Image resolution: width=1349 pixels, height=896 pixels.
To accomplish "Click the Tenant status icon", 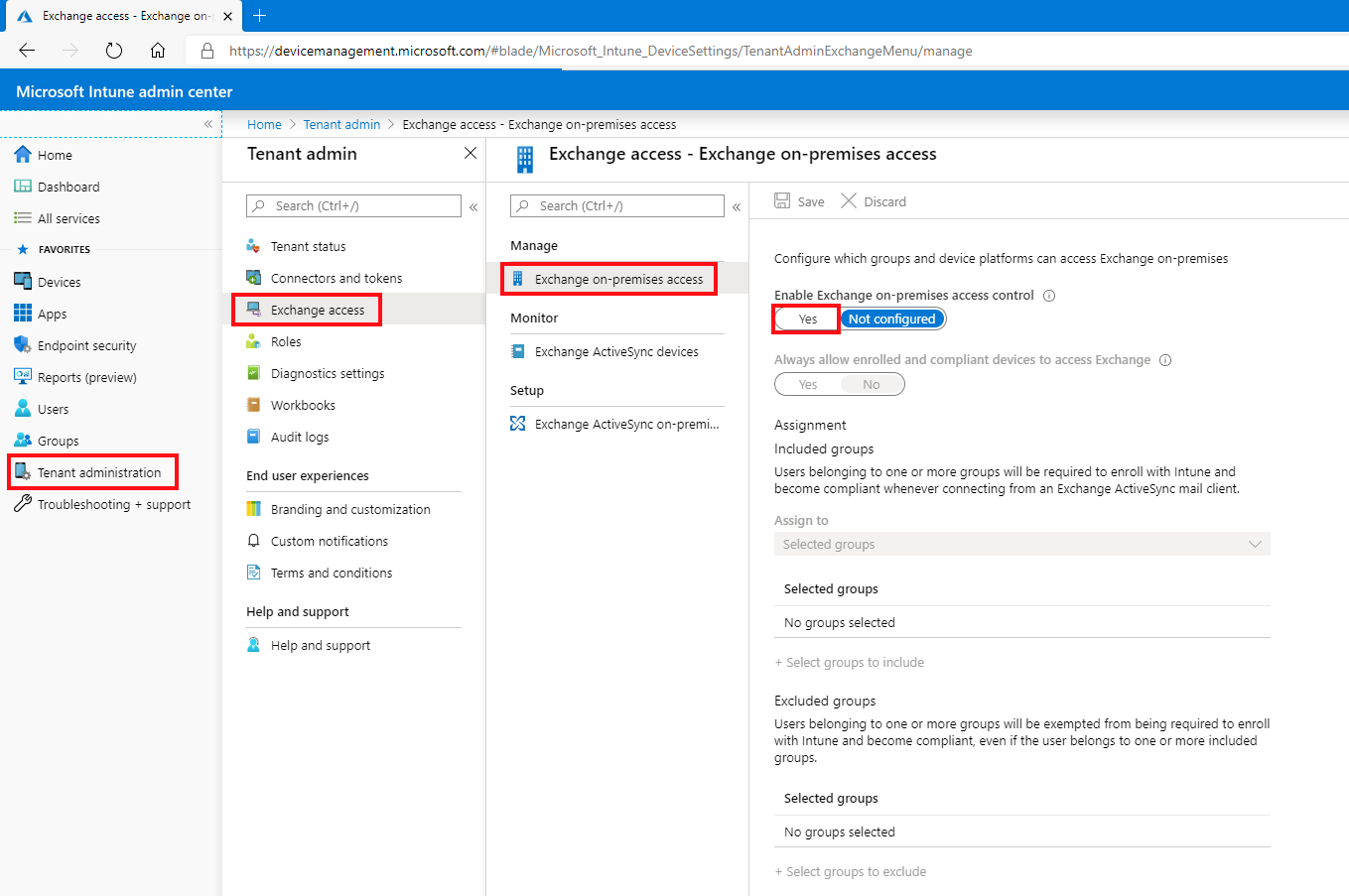I will point(253,246).
